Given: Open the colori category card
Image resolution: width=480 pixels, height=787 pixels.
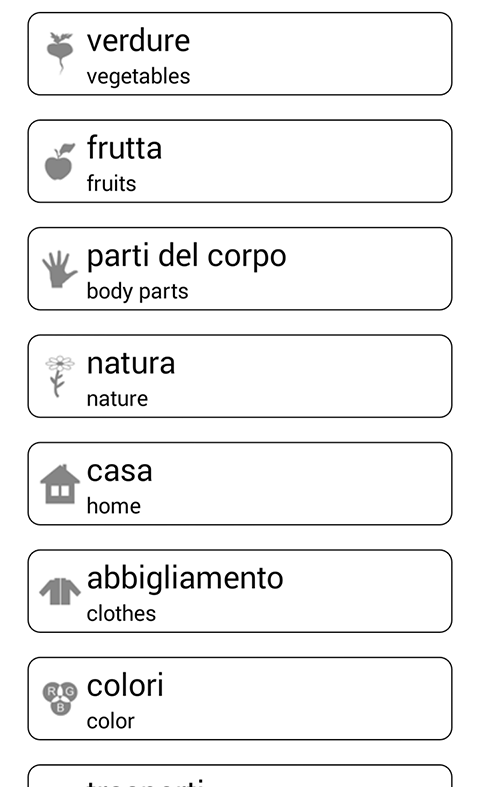Looking at the screenshot, I should pyautogui.click(x=240, y=698).
